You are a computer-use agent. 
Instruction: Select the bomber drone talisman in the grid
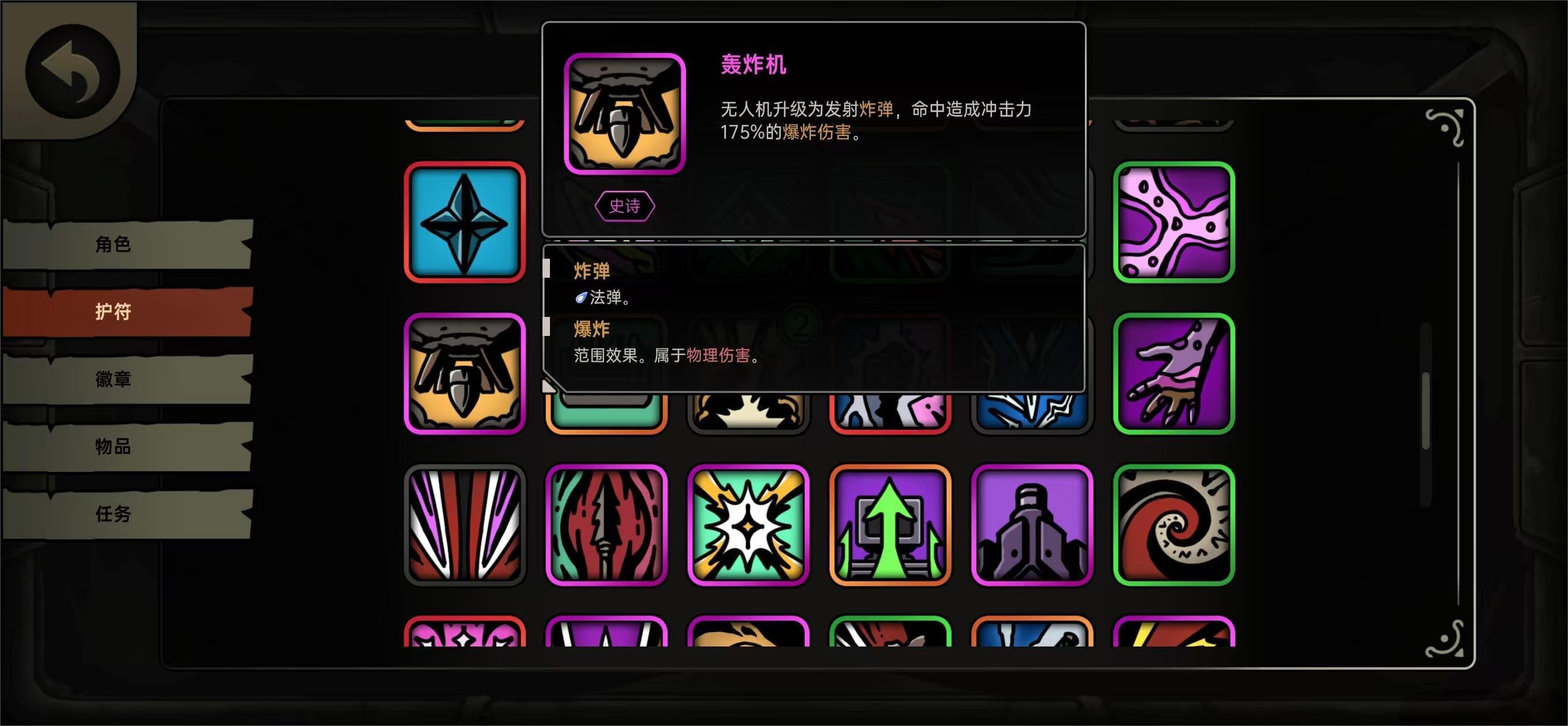point(465,373)
